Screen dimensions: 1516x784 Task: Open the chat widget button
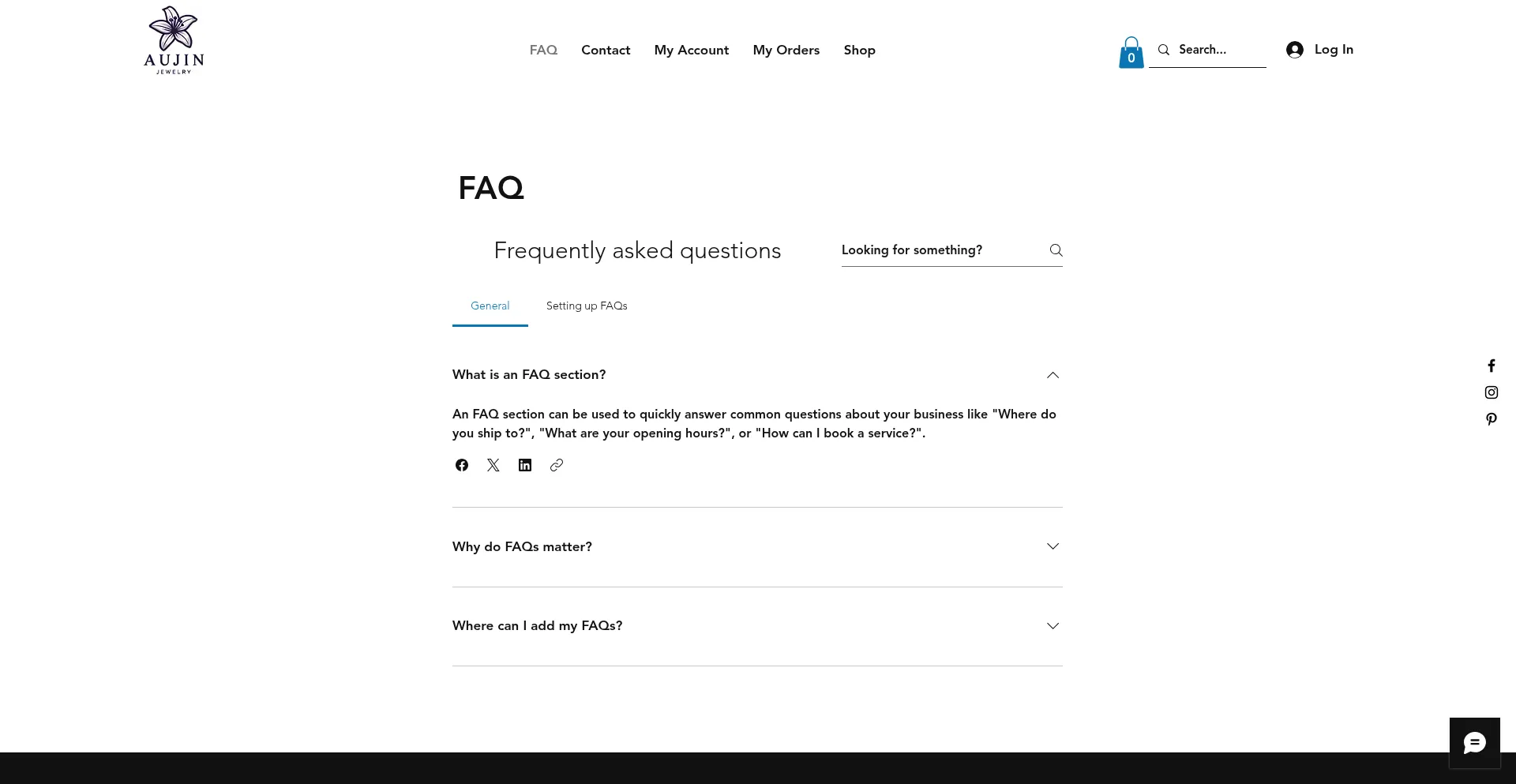1474,743
